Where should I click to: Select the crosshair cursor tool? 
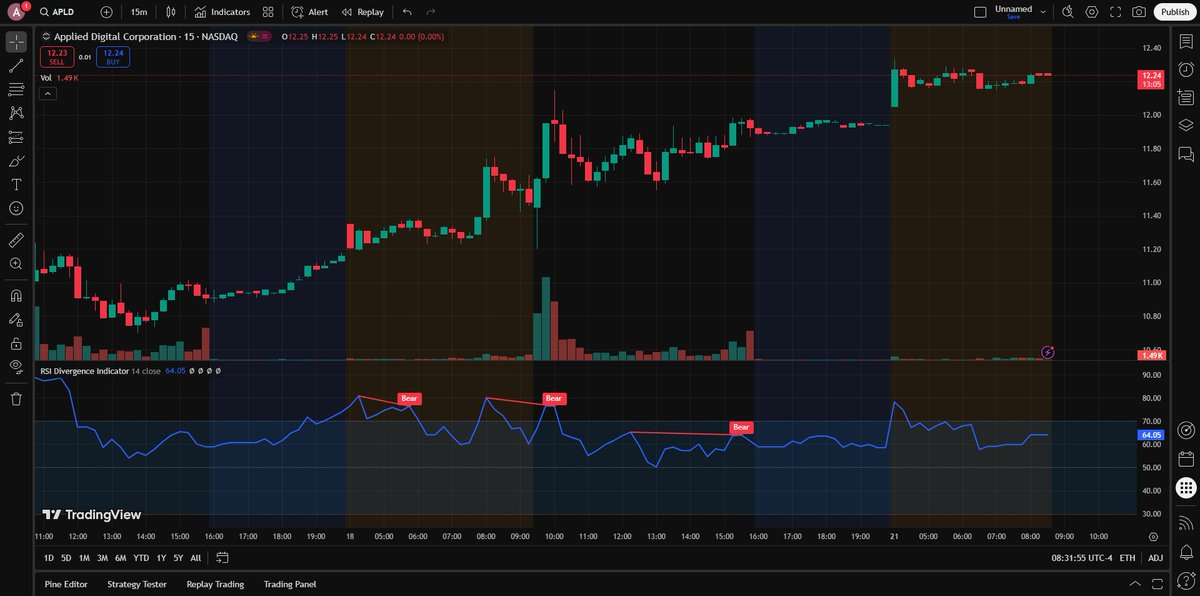[x=16, y=42]
